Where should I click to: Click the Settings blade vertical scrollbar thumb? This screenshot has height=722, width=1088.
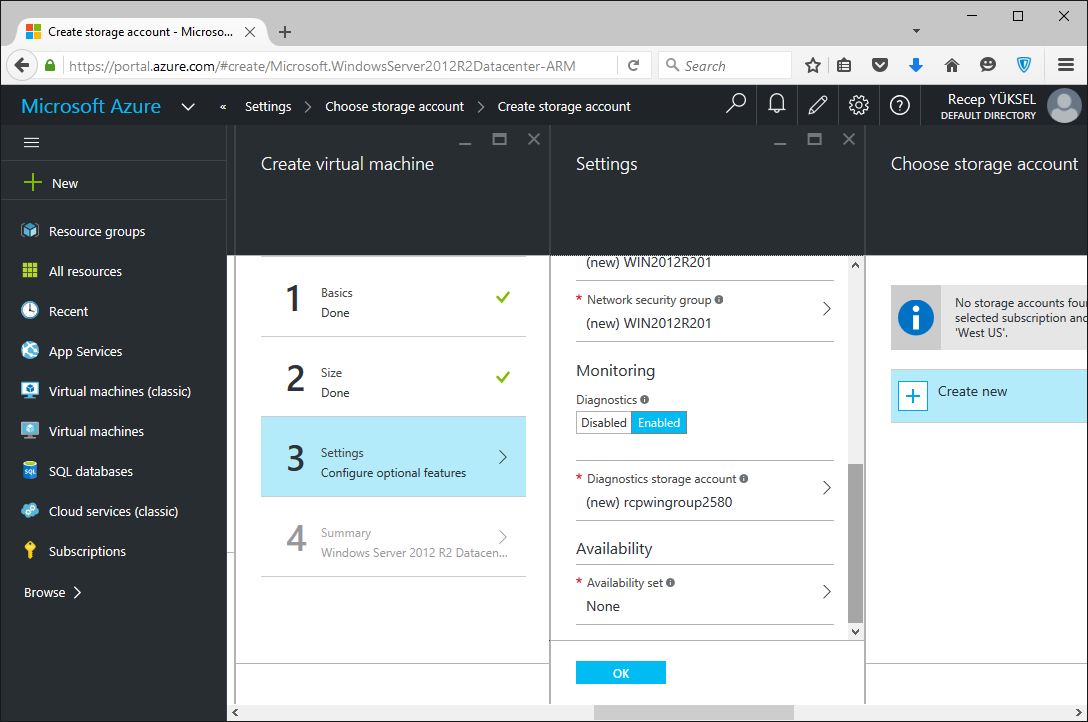pos(856,543)
